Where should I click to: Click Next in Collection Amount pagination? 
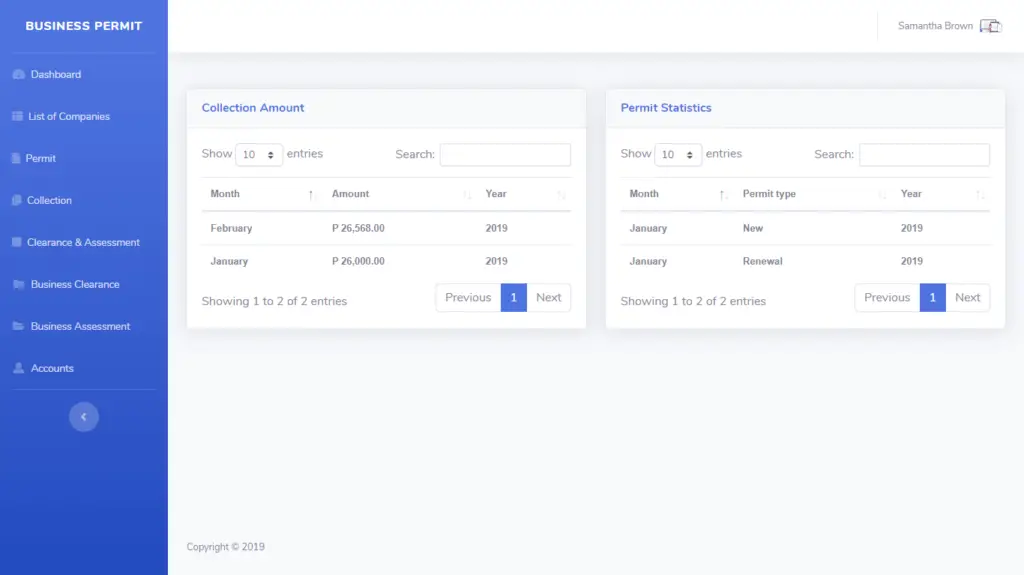pos(548,298)
